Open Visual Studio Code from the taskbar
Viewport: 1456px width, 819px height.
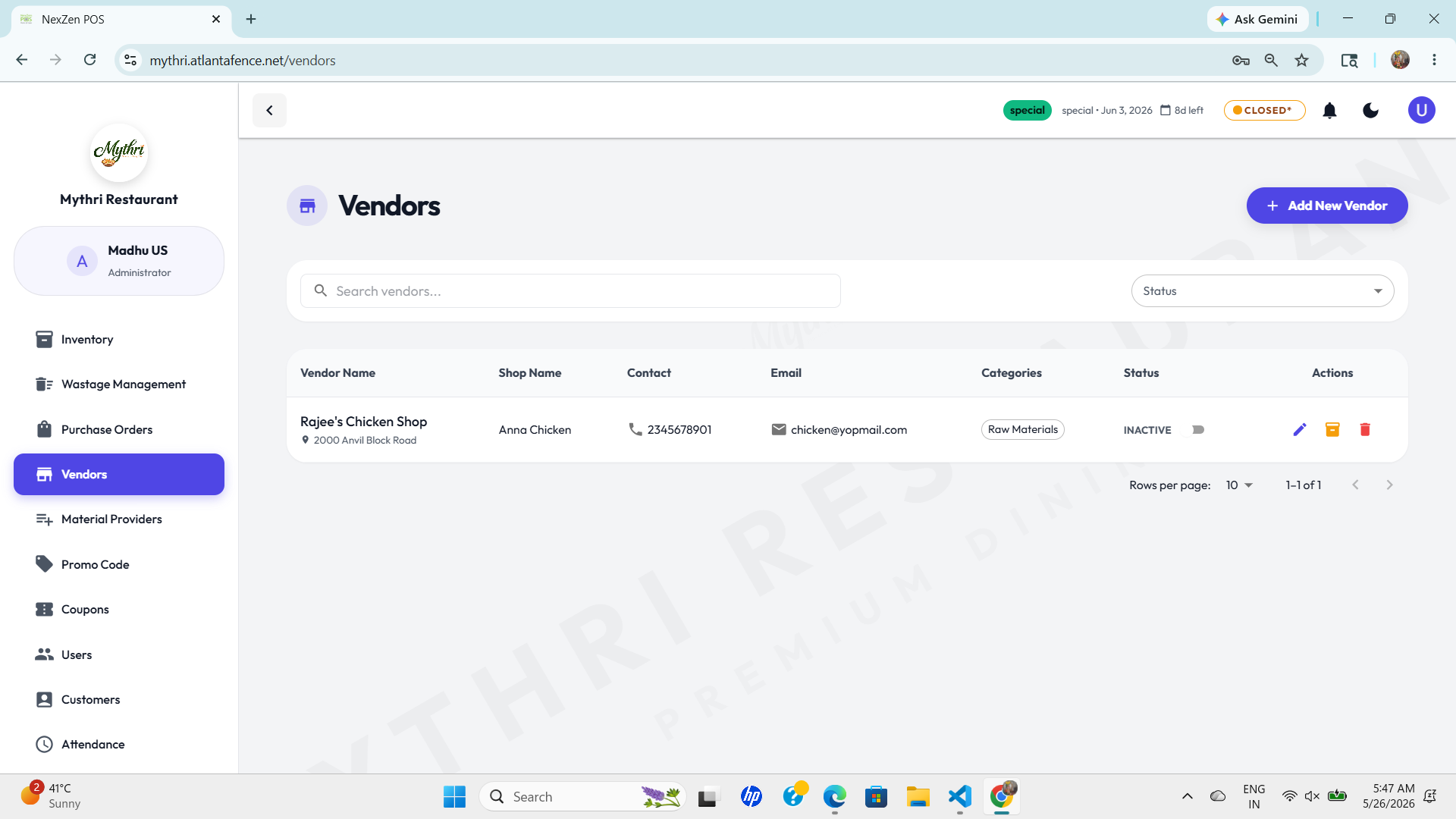[x=959, y=796]
